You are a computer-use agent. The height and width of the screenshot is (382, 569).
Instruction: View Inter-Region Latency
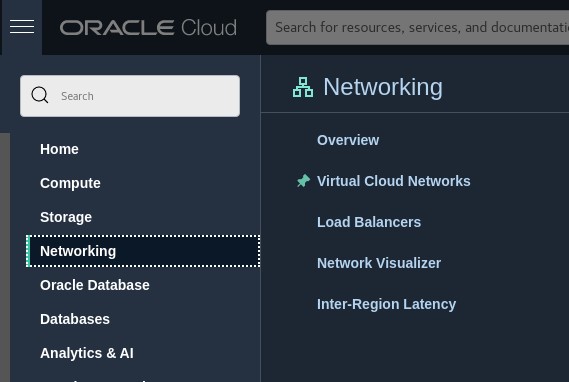click(x=386, y=304)
